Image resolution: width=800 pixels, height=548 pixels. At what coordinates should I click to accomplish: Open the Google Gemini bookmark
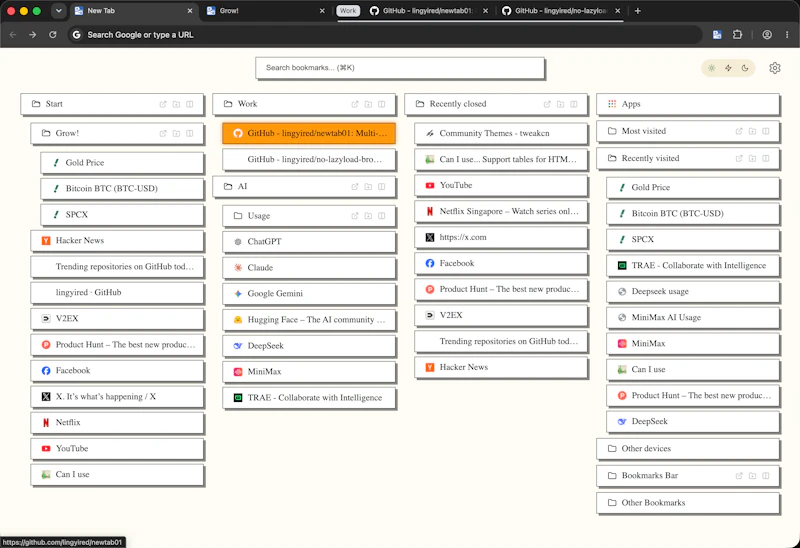click(309, 294)
